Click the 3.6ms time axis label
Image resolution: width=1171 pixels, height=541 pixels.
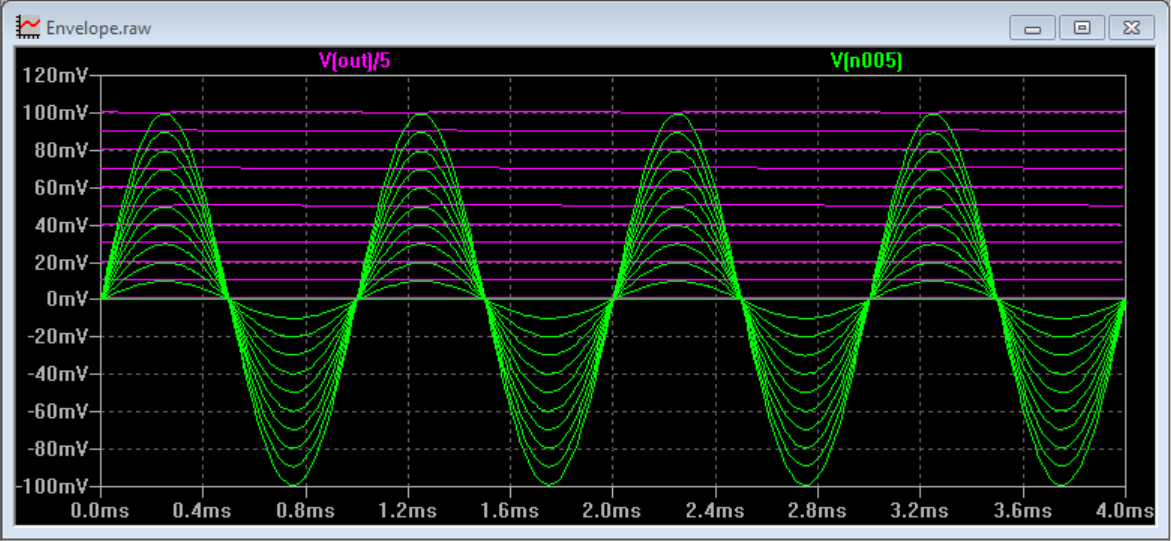[1023, 510]
